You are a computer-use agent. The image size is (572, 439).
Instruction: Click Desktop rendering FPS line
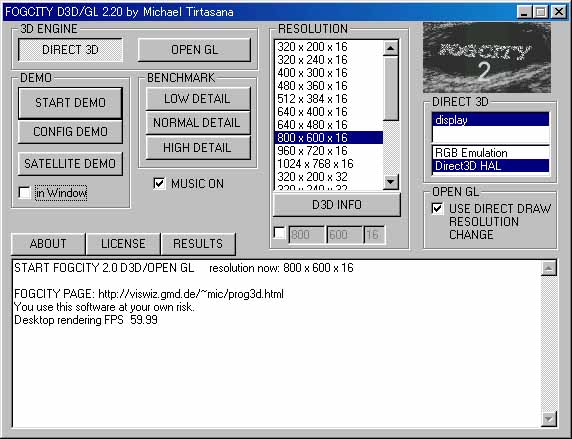86,320
